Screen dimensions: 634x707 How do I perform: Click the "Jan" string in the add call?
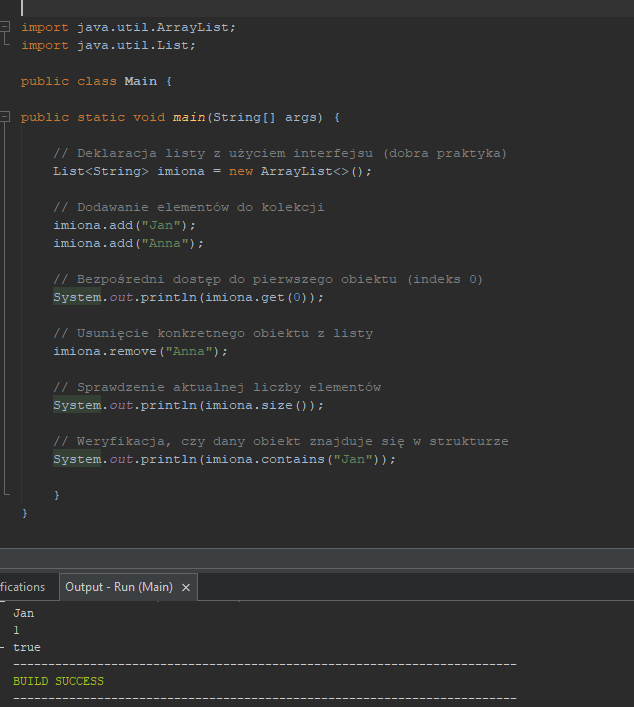[x=161, y=225]
